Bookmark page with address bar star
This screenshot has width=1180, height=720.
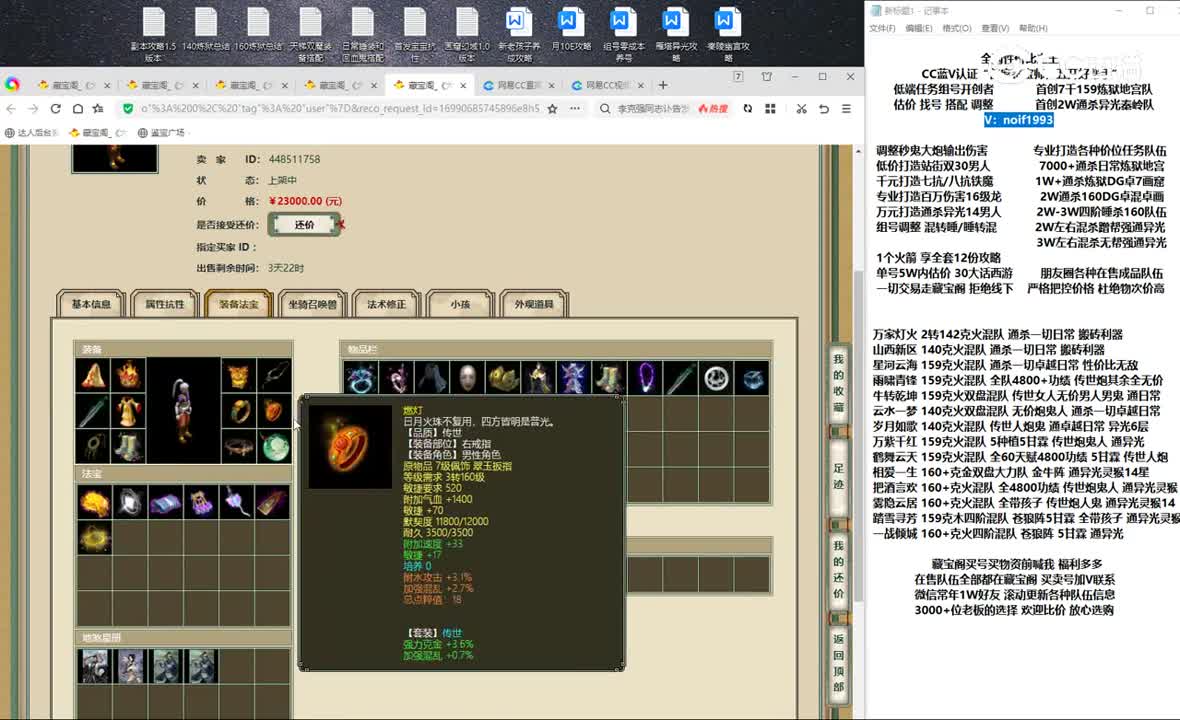tap(552, 108)
